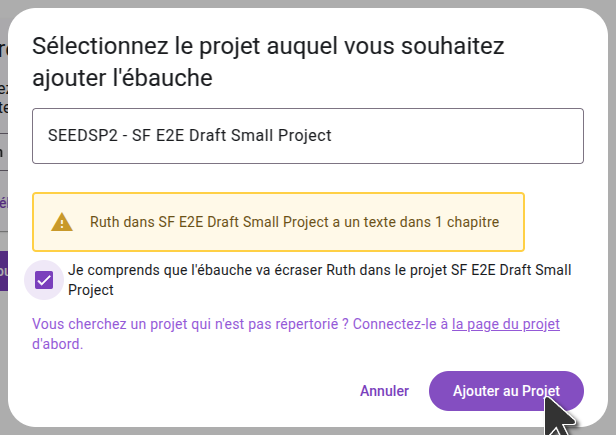Viewport: 616px width, 435px height.
Task: Open the project selection combo box
Action: coord(307,135)
